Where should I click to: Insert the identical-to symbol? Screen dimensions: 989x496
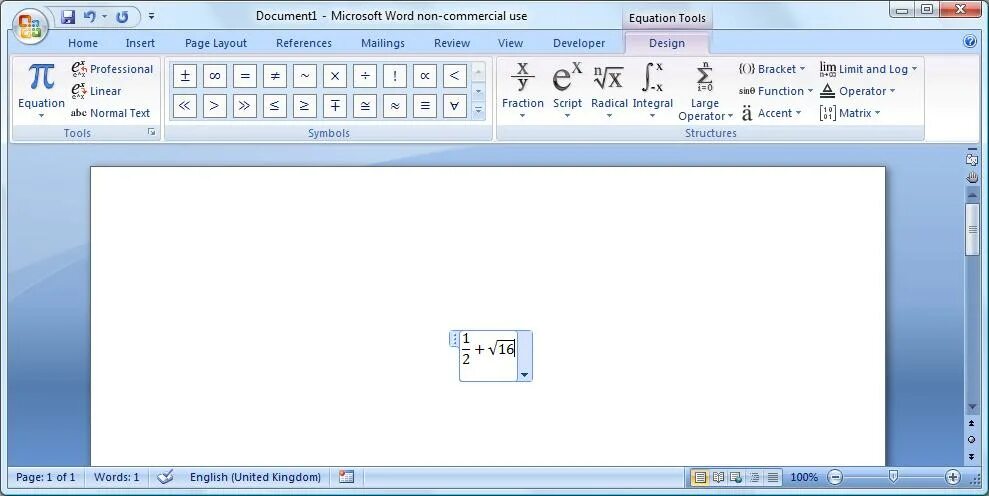tap(424, 105)
